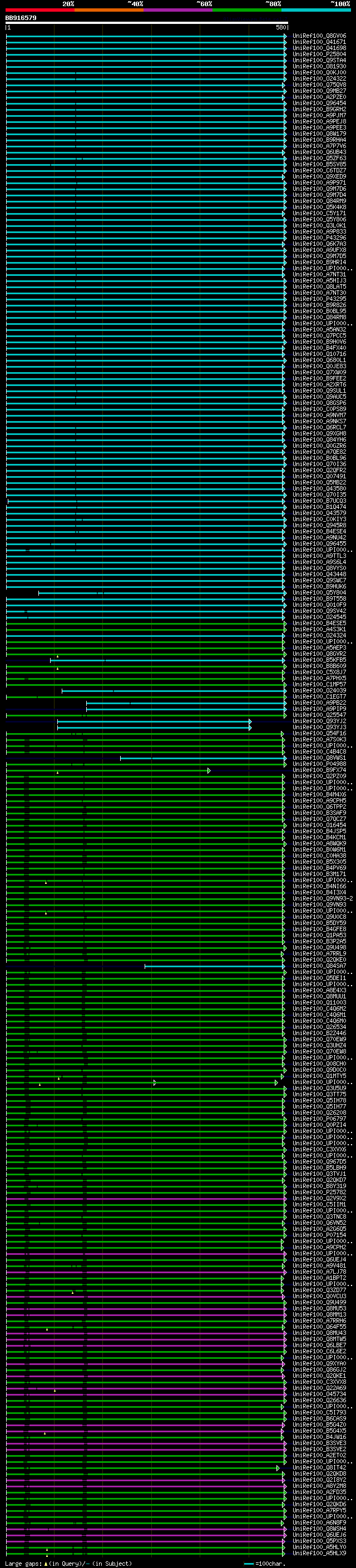Click the UniRef100_B4M4X6 label
The height and width of the screenshot is (1568, 356).
pyautogui.click(x=319, y=794)
